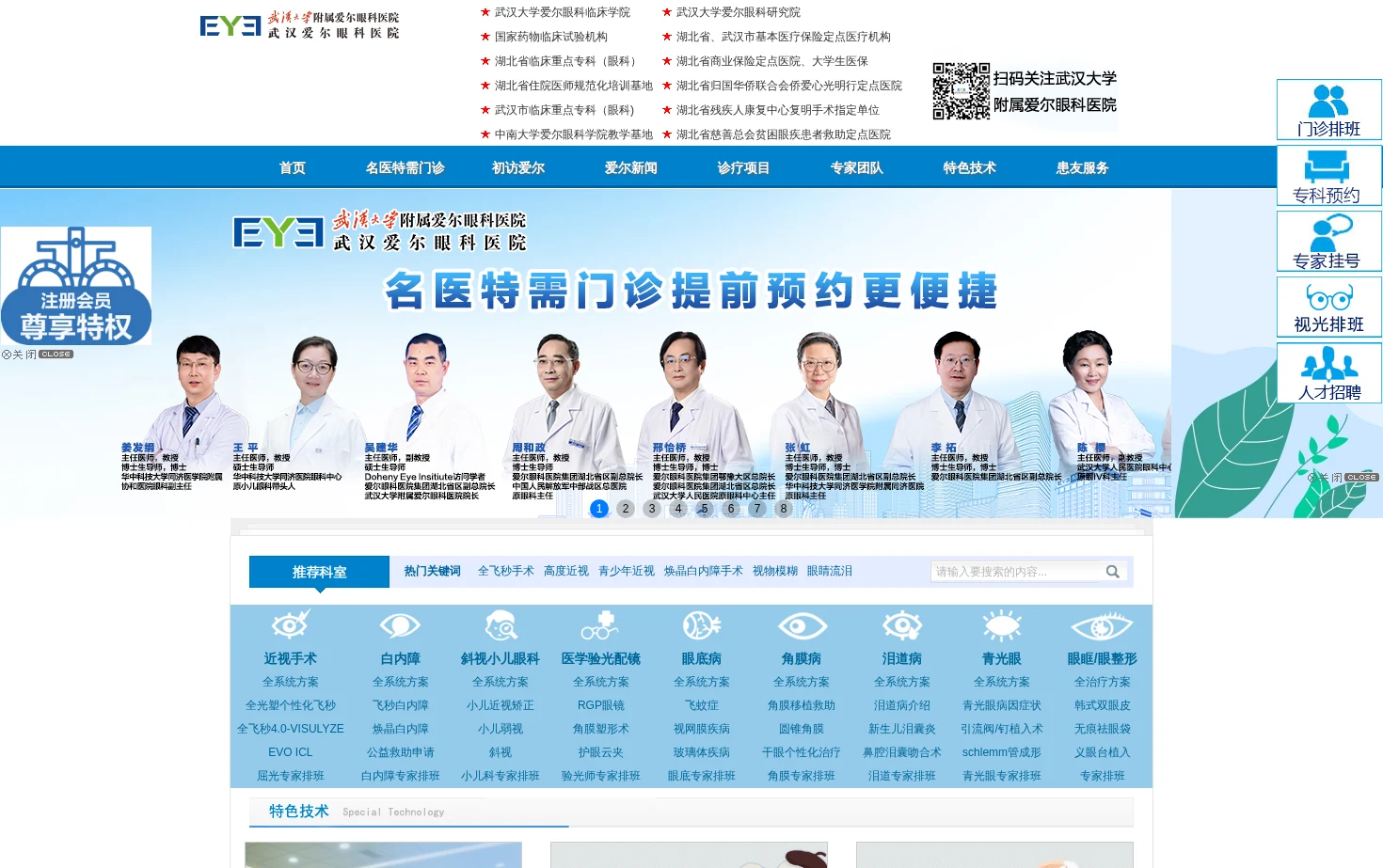The image size is (1383, 868).
Task: Open the 小儿近视矫正 link
Action: pyautogui.click(x=501, y=705)
